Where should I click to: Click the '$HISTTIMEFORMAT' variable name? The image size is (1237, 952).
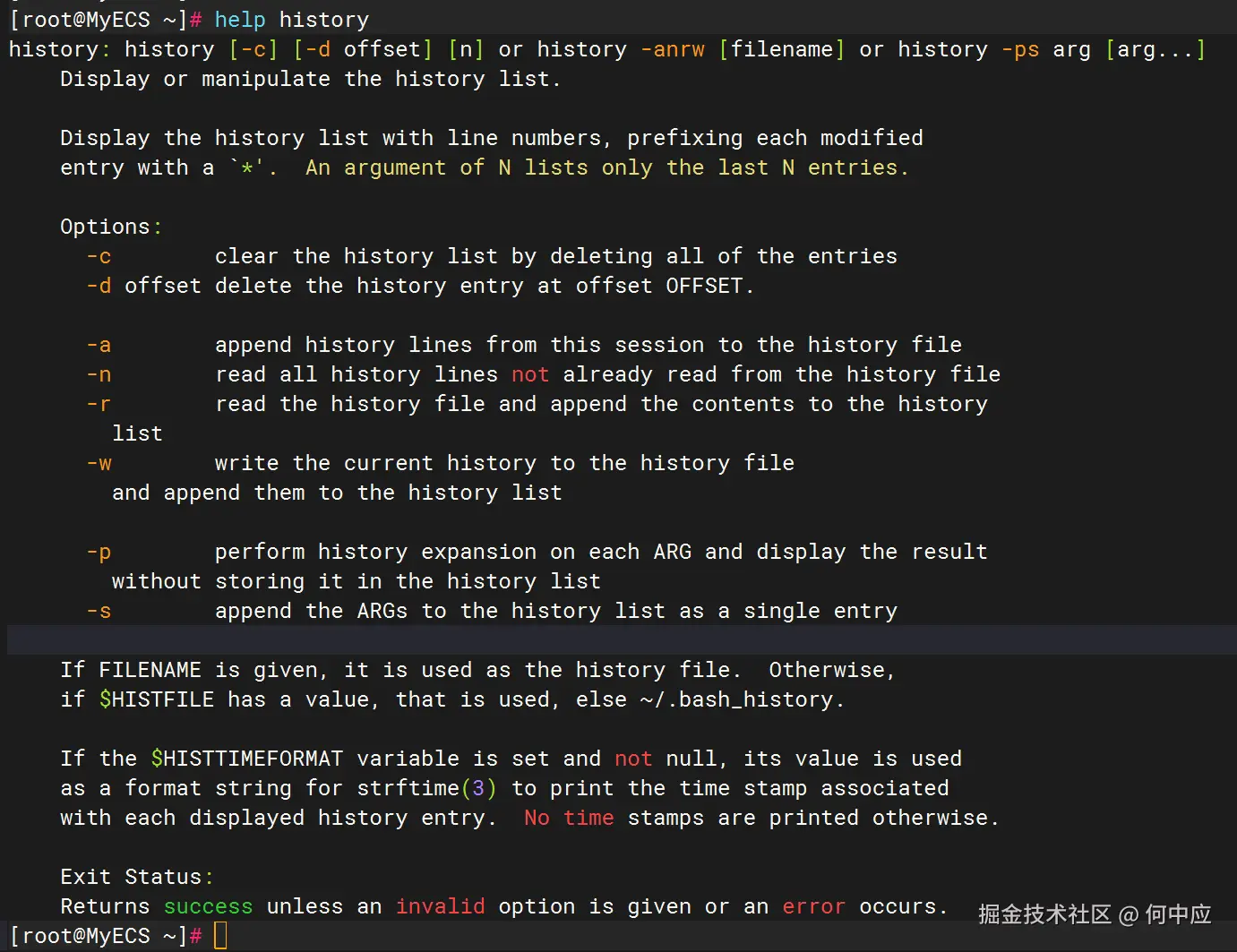tap(247, 759)
